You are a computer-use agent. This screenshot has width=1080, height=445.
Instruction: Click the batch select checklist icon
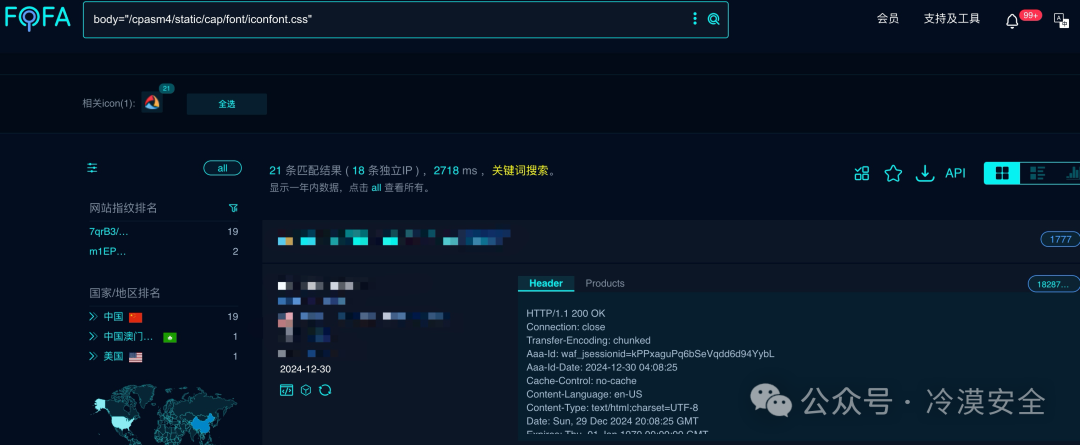pos(862,174)
